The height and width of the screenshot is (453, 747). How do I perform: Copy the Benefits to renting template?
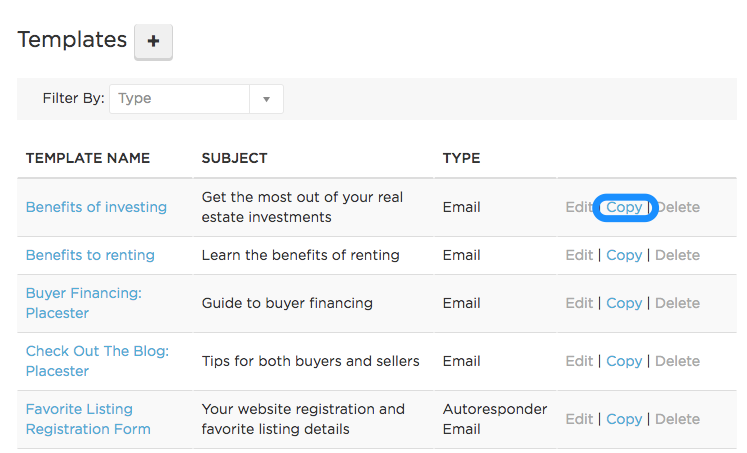(624, 255)
